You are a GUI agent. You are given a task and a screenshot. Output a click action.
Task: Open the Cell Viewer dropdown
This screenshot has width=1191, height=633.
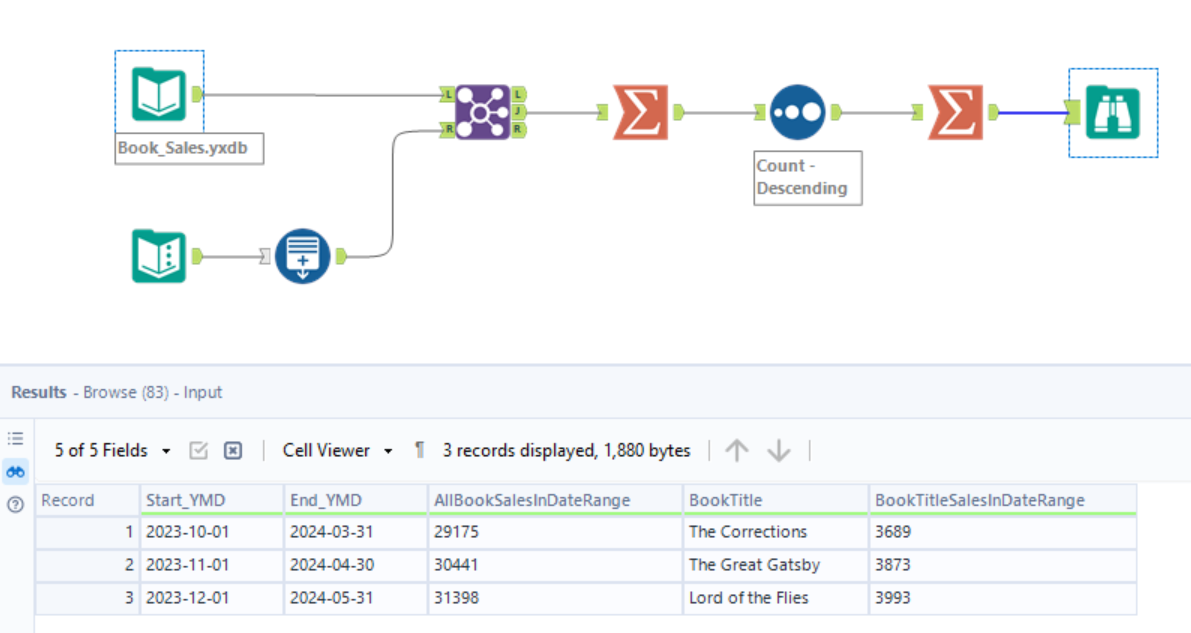click(x=337, y=451)
